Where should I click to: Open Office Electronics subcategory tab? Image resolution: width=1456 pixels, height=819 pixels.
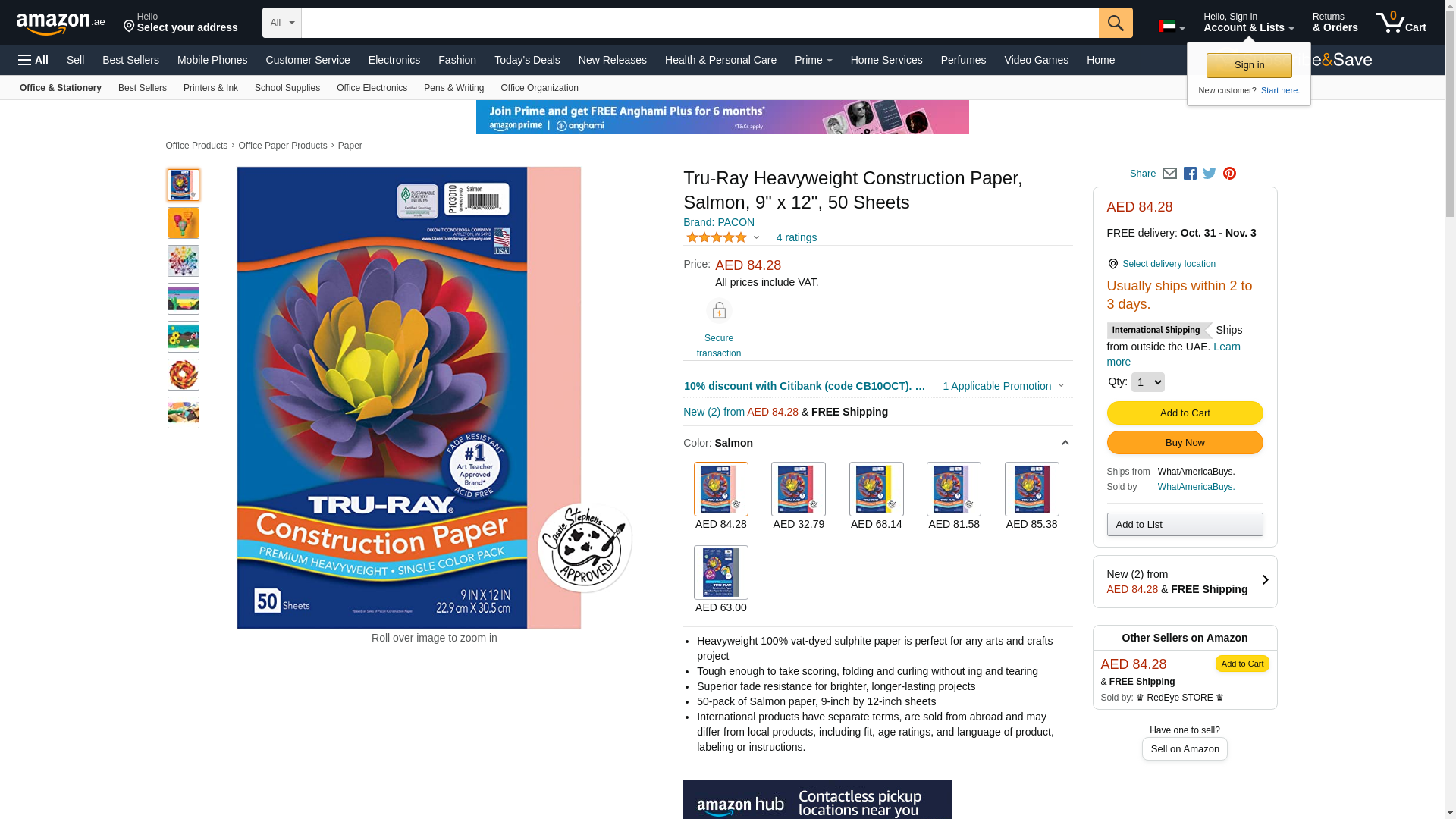[x=372, y=88]
